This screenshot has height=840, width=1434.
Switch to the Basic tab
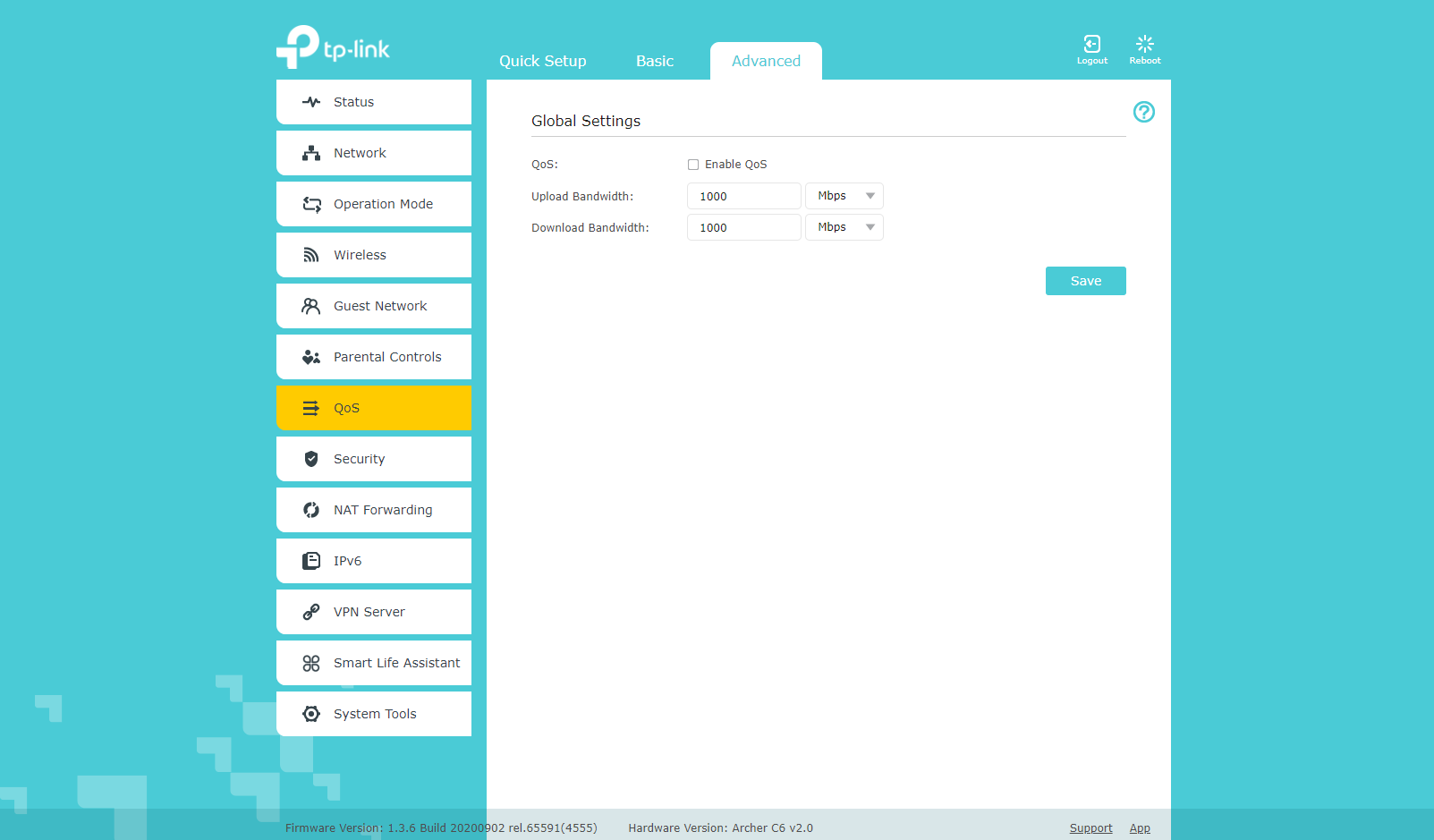pyautogui.click(x=654, y=61)
